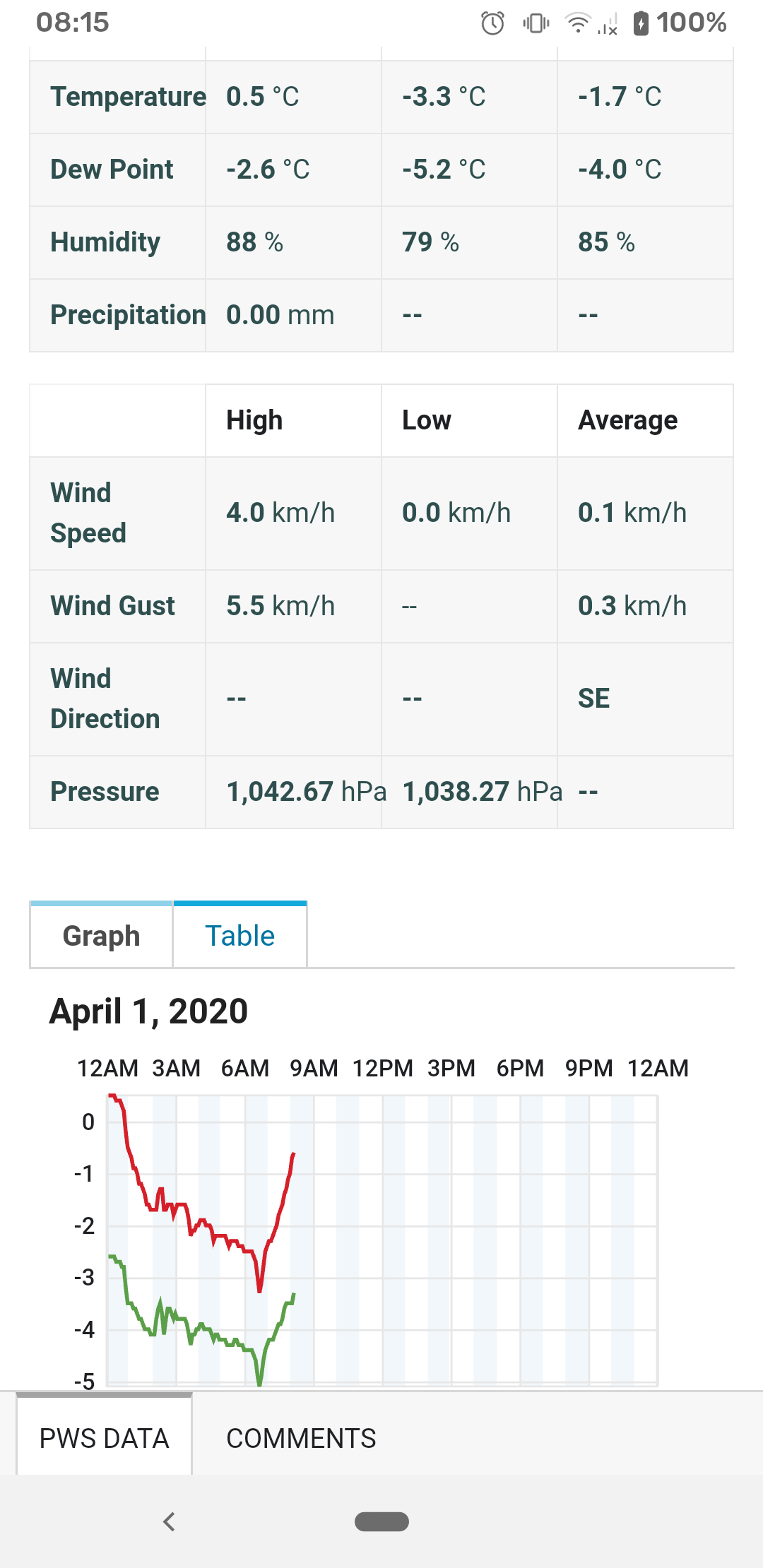Tap the Wind Speed row label
This screenshot has width=763, height=1568.
pos(88,513)
